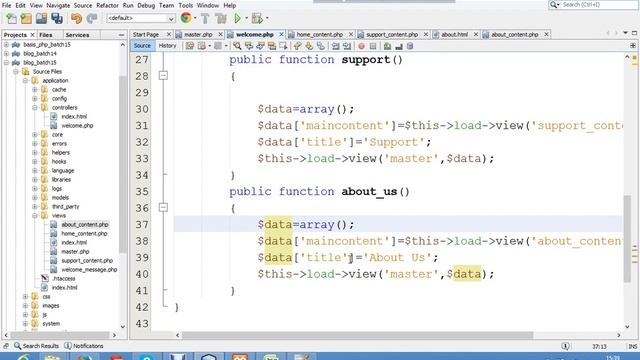
Task: Open the browser selection dropdown arrow
Action: [195, 18]
